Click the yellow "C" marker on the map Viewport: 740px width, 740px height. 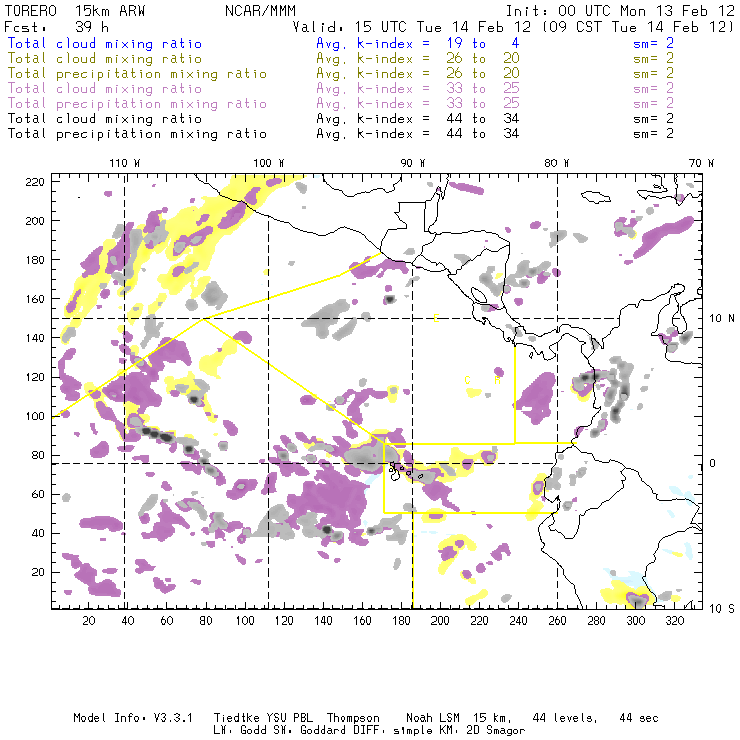pos(467,380)
